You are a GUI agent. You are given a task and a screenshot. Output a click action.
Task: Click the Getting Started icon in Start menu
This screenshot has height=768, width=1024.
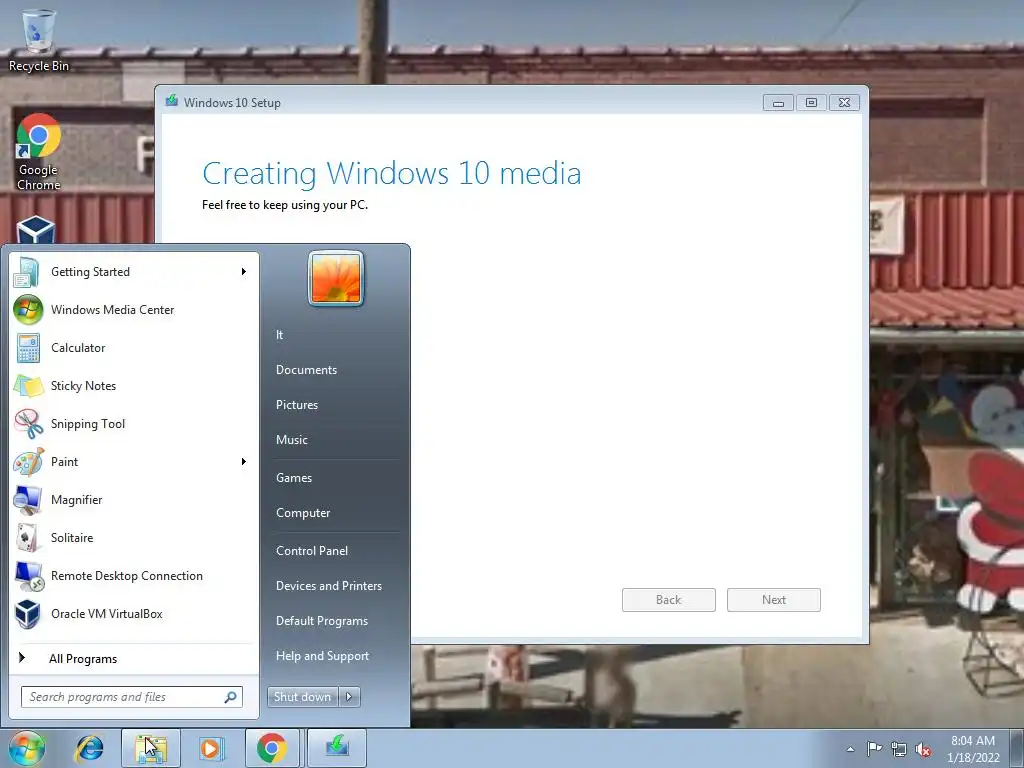coord(27,272)
